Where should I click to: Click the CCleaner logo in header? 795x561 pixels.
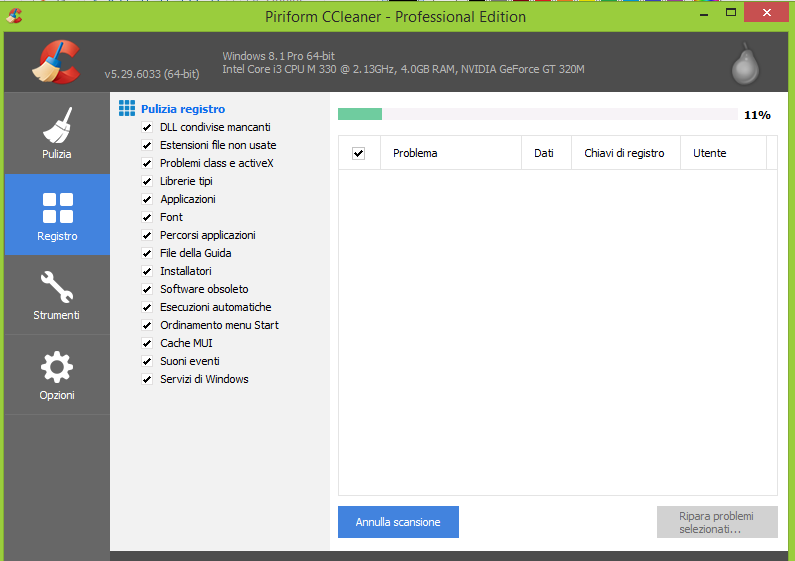click(56, 62)
